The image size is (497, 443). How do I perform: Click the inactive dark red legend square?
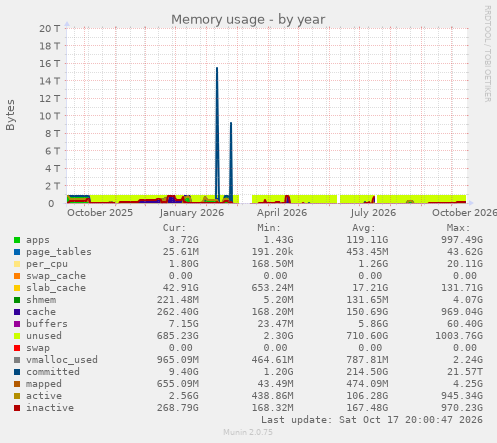[17, 408]
